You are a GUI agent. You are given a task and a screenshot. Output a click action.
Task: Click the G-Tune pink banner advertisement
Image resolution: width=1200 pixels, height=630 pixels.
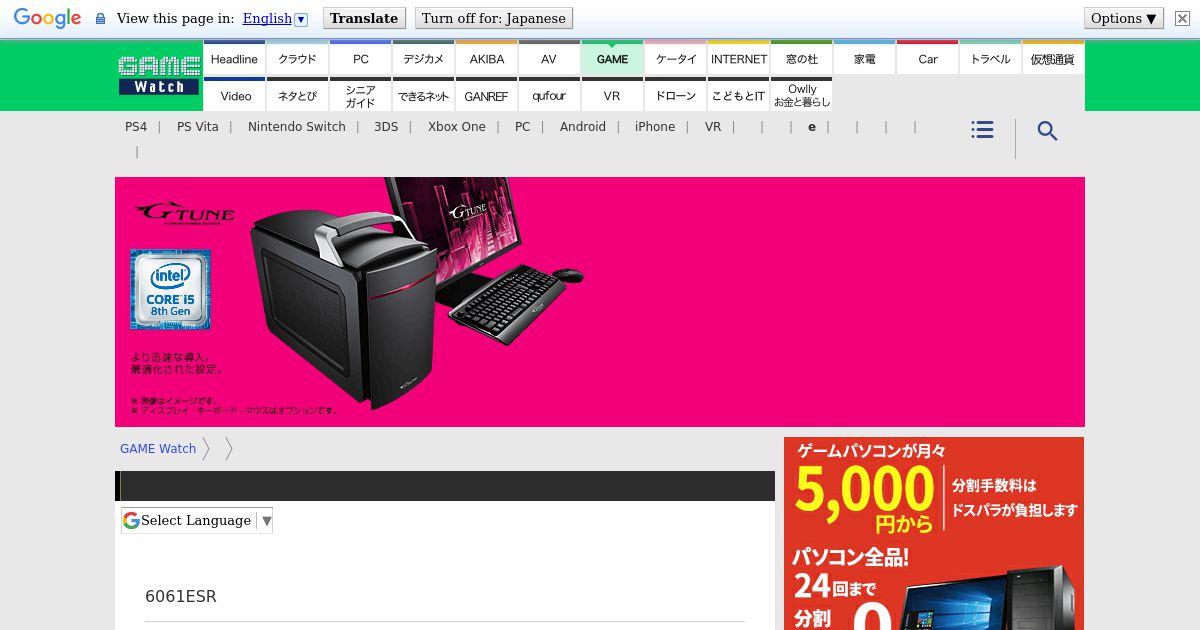[600, 302]
